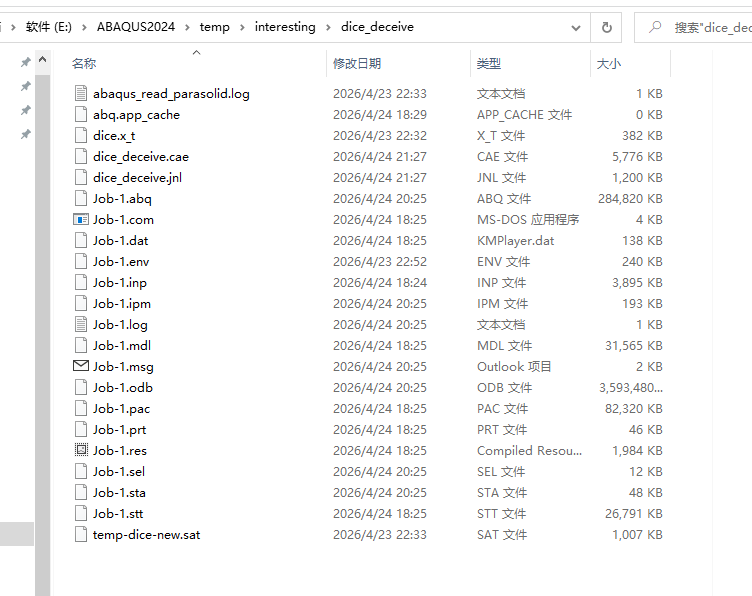752x596 pixels.
Task: Click the third pin icon in navigation pane
Action: point(25,110)
